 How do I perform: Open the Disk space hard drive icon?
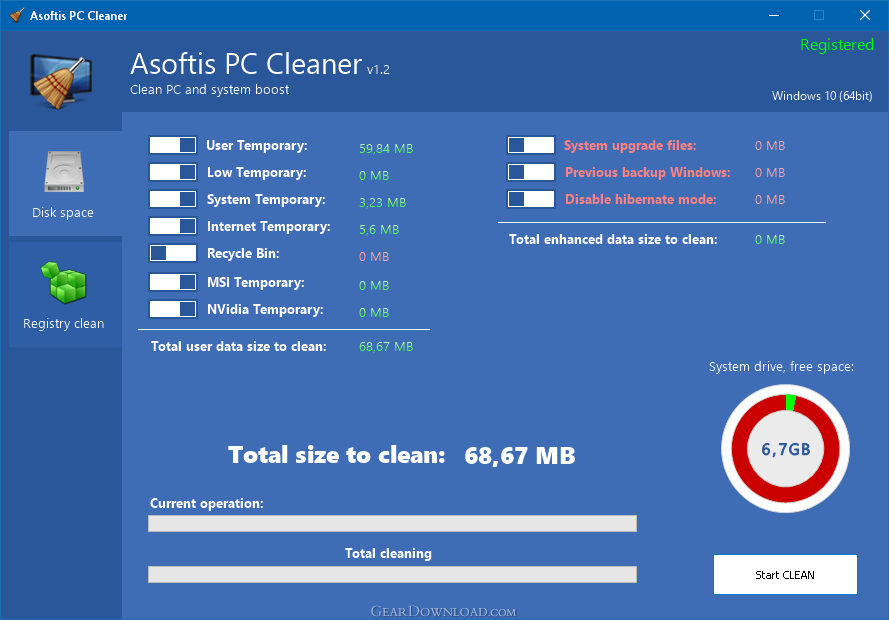tap(64, 171)
